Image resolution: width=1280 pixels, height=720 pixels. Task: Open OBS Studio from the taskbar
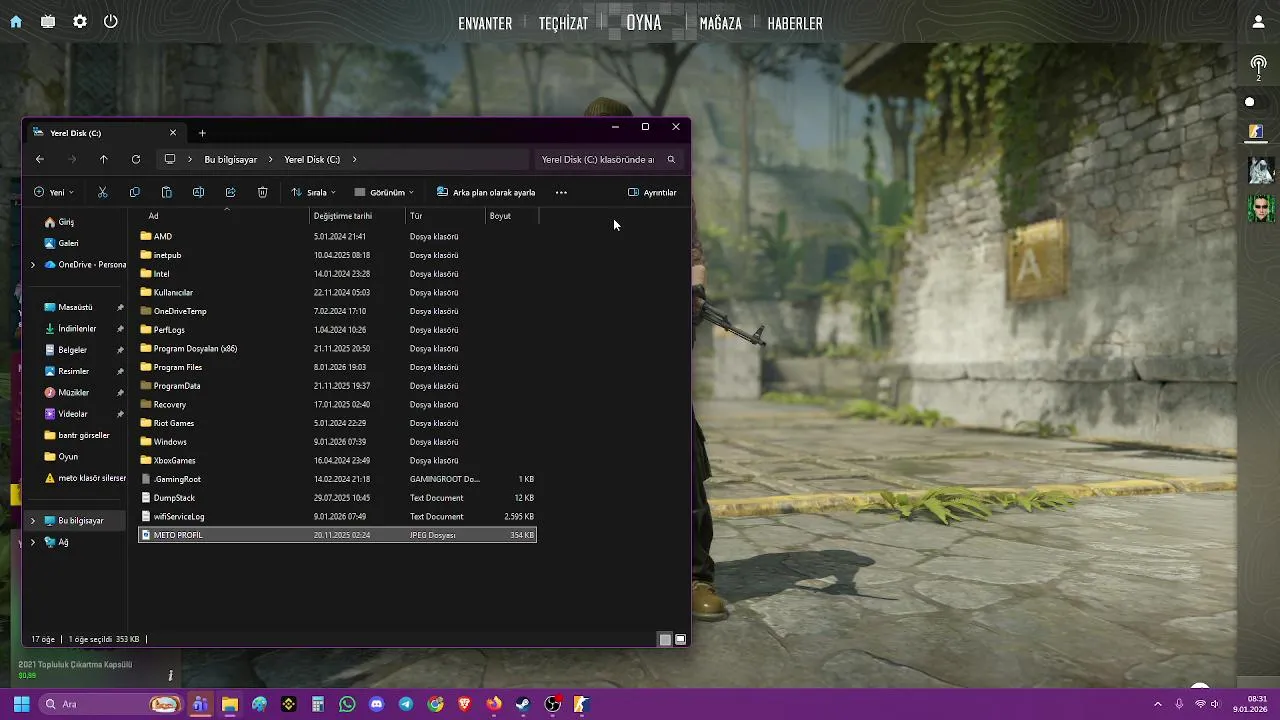click(553, 704)
